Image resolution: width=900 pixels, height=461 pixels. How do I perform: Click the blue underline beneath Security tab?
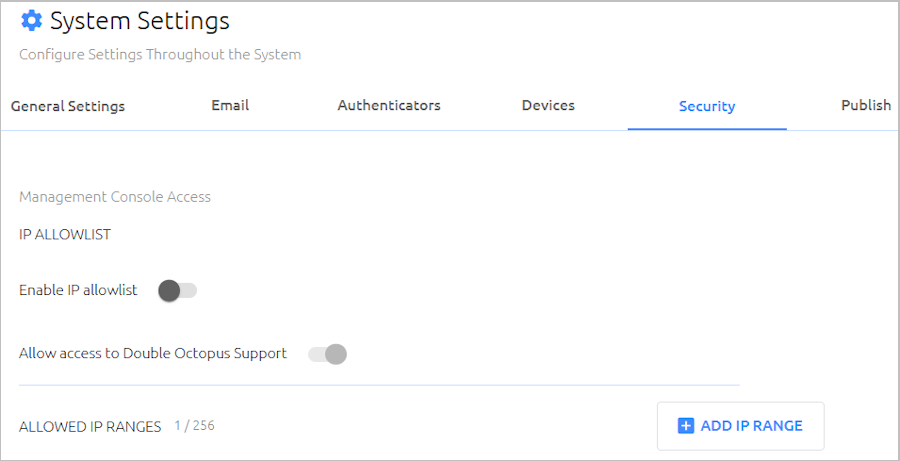click(707, 129)
